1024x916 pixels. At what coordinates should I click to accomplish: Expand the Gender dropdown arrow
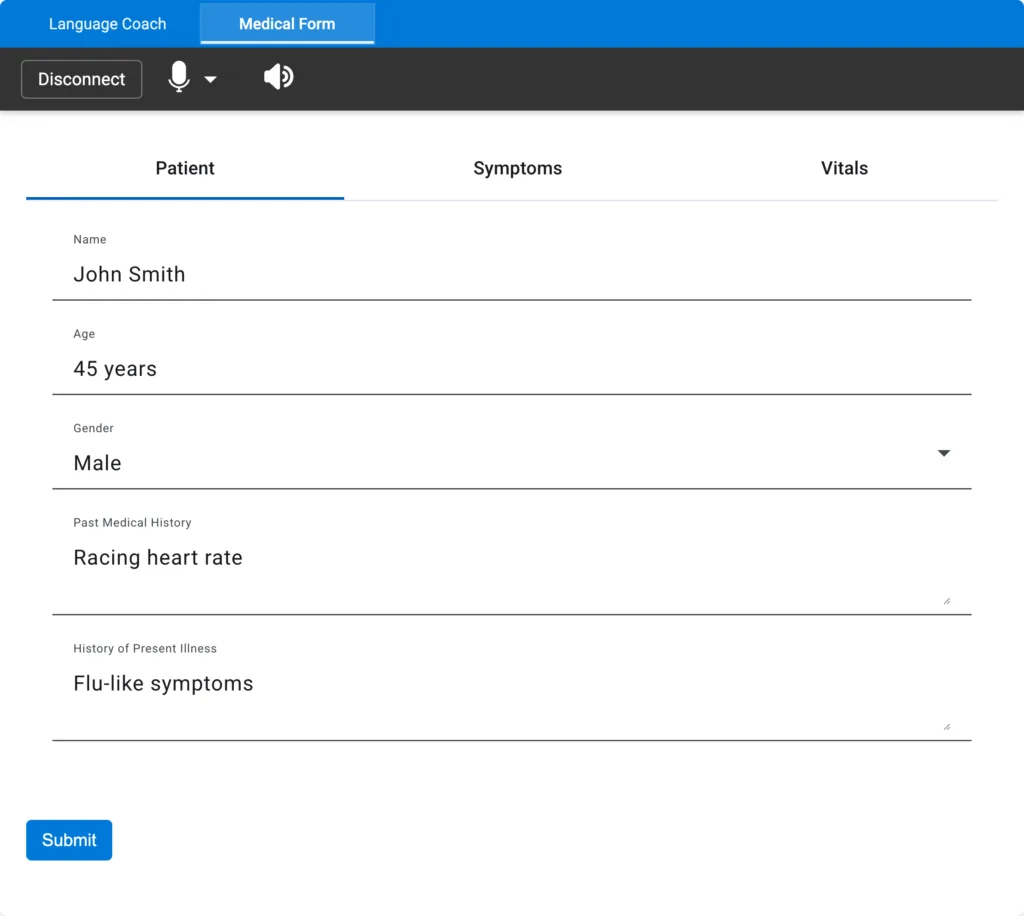point(943,454)
